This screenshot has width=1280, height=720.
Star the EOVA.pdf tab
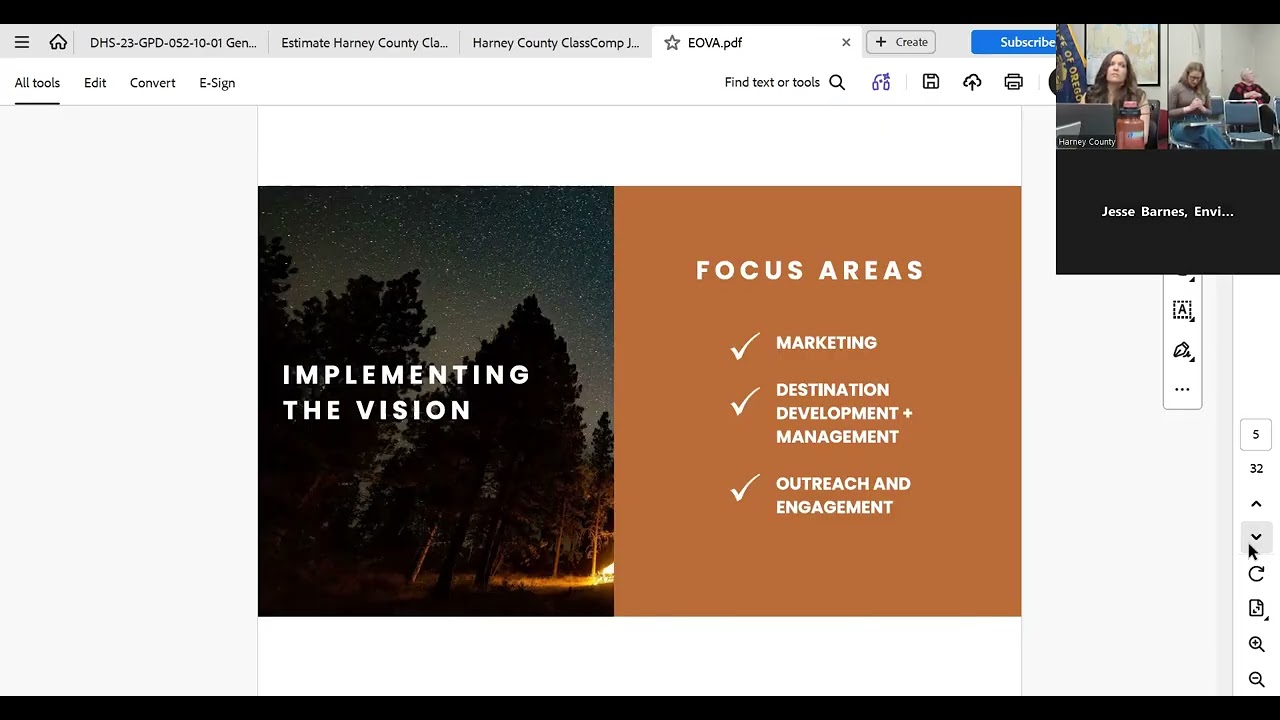(x=672, y=42)
